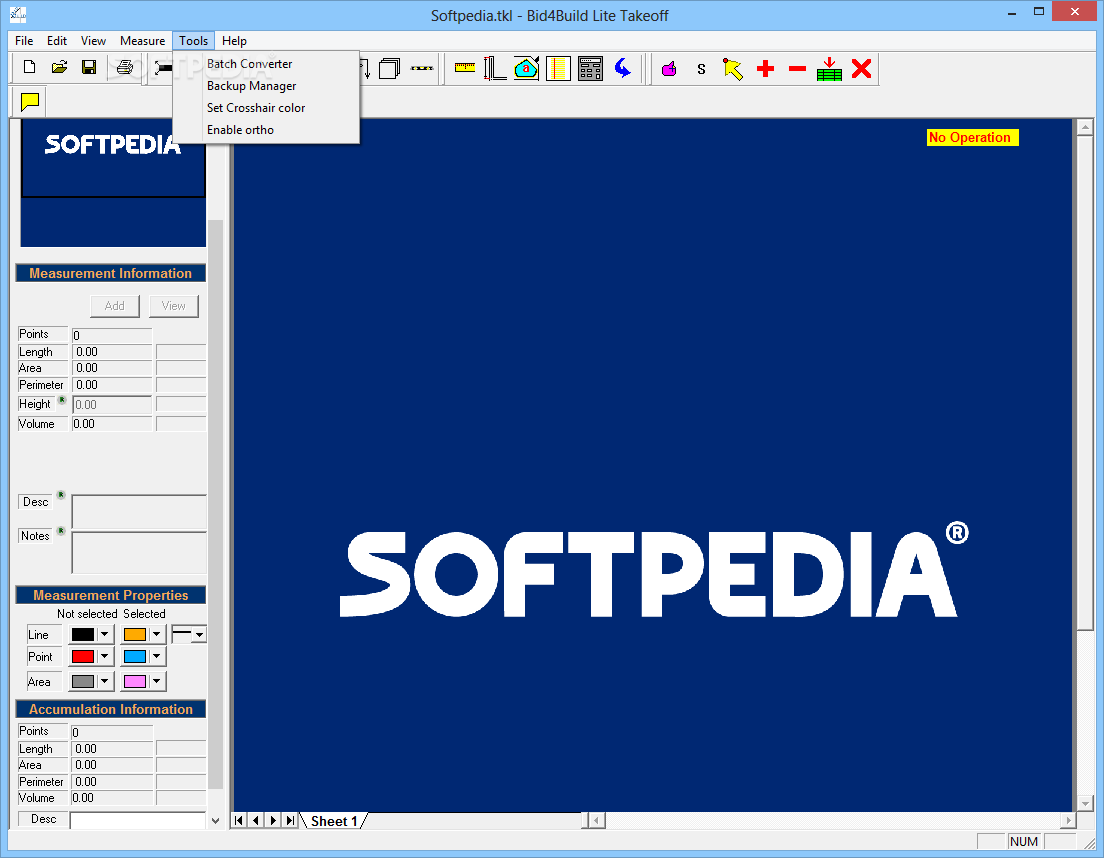Open the calculator toolbar icon

point(590,68)
